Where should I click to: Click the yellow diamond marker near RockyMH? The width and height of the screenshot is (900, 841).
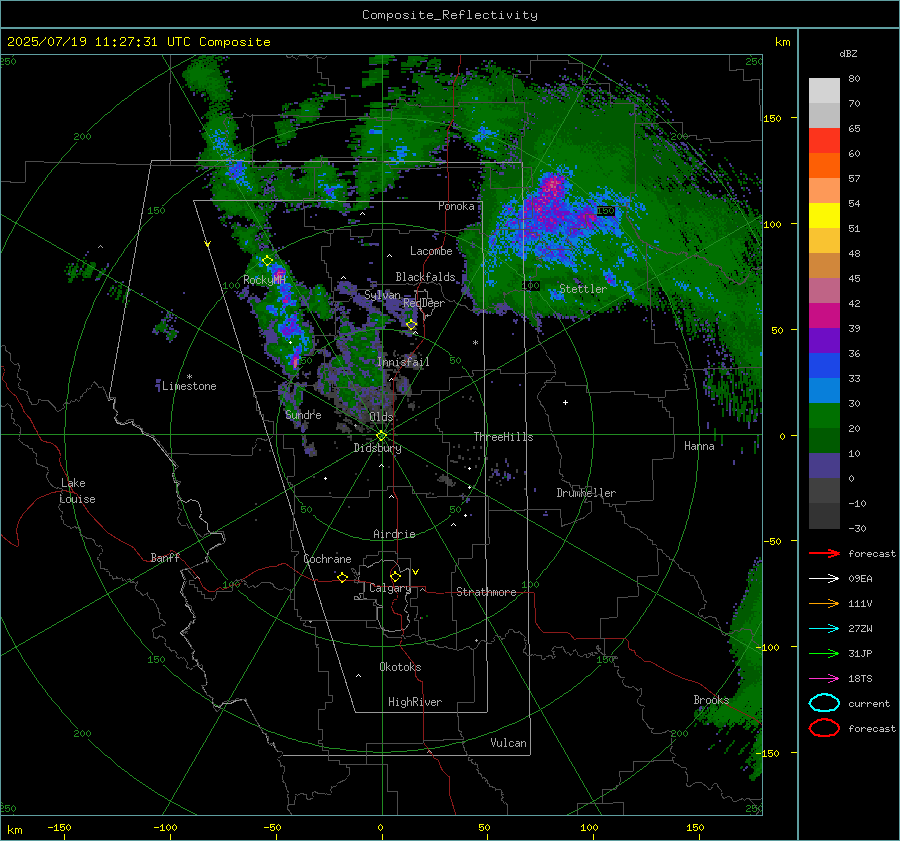[x=267, y=261]
